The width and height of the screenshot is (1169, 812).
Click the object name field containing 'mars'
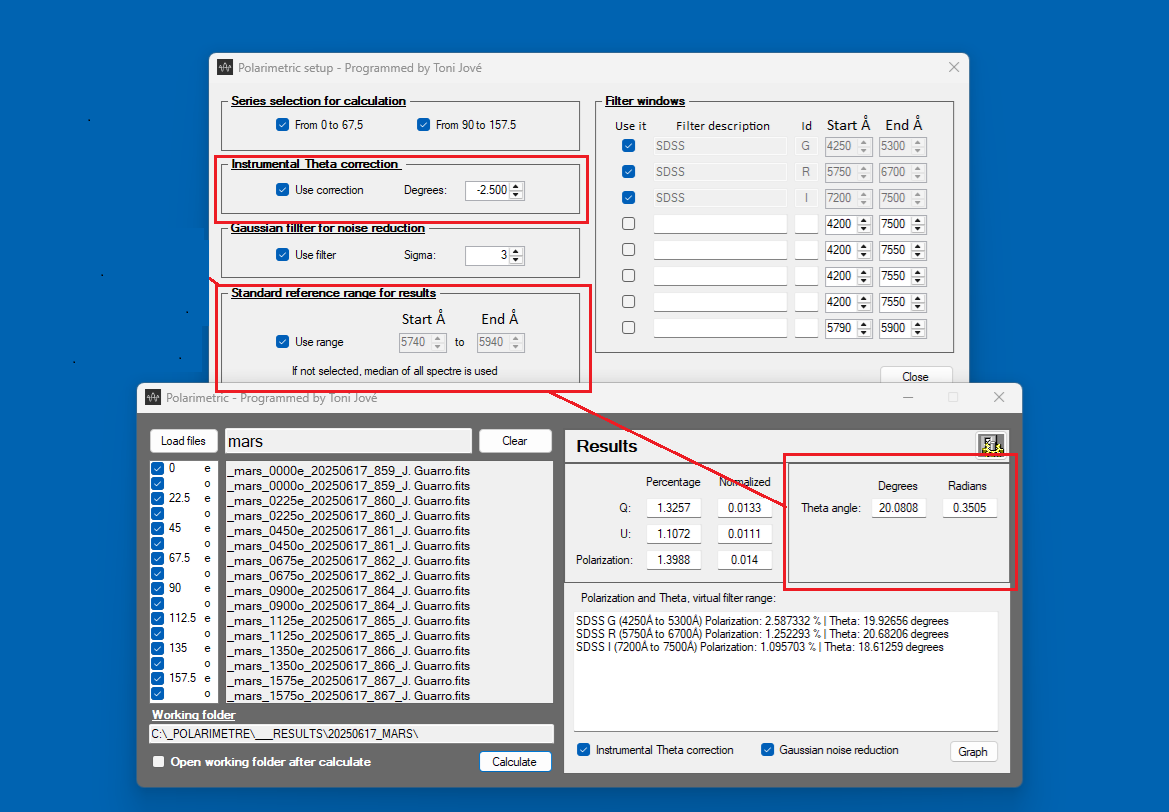coord(348,441)
